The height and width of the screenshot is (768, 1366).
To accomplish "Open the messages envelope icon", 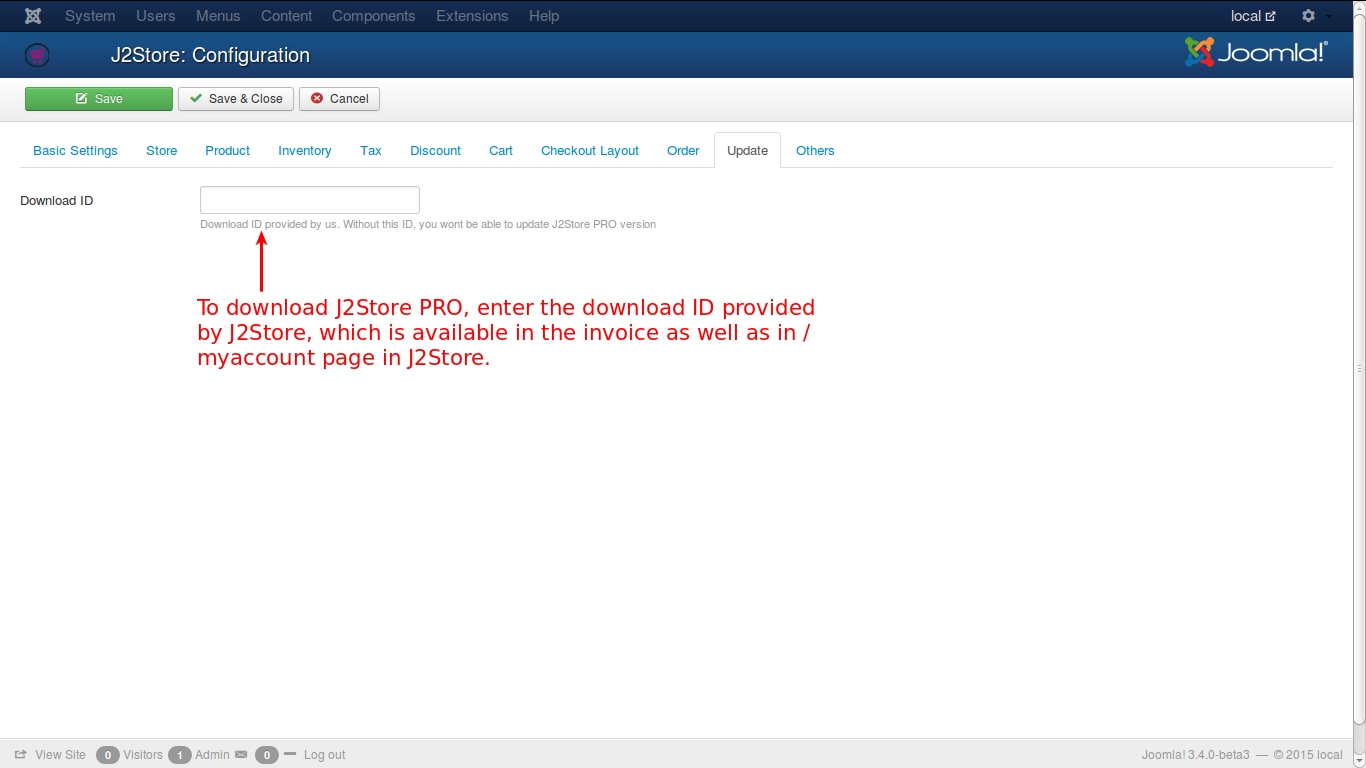I will (x=240, y=755).
